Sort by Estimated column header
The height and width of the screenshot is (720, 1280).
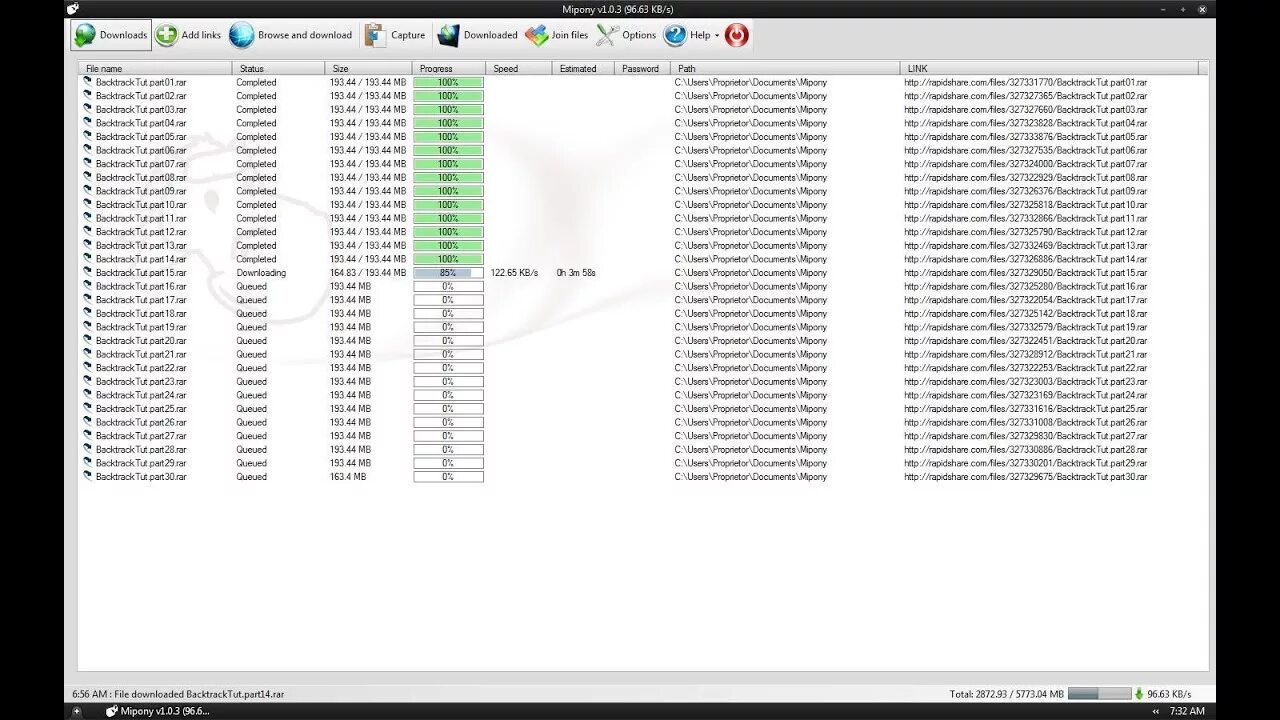coord(583,69)
